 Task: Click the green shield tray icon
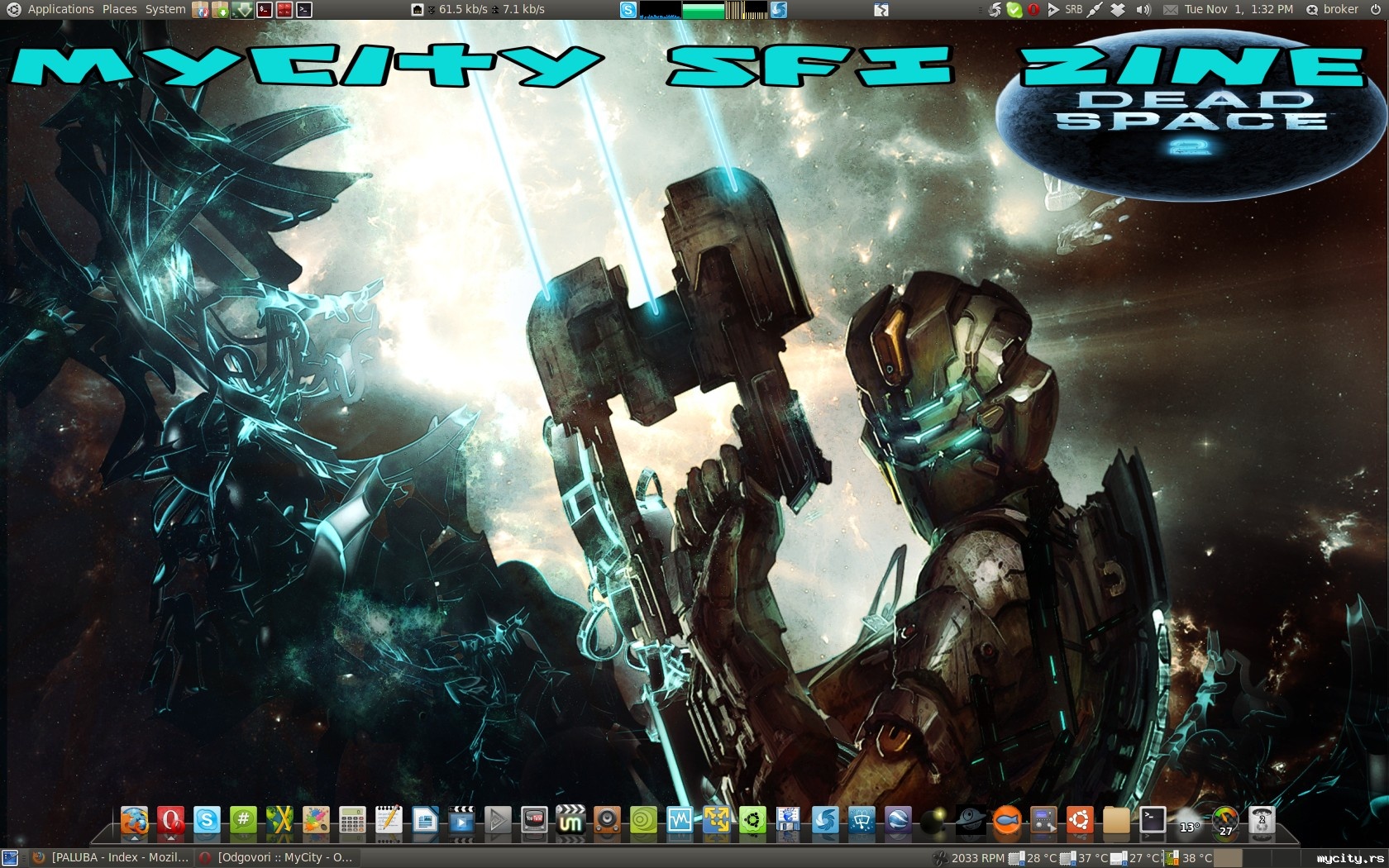tap(1014, 9)
